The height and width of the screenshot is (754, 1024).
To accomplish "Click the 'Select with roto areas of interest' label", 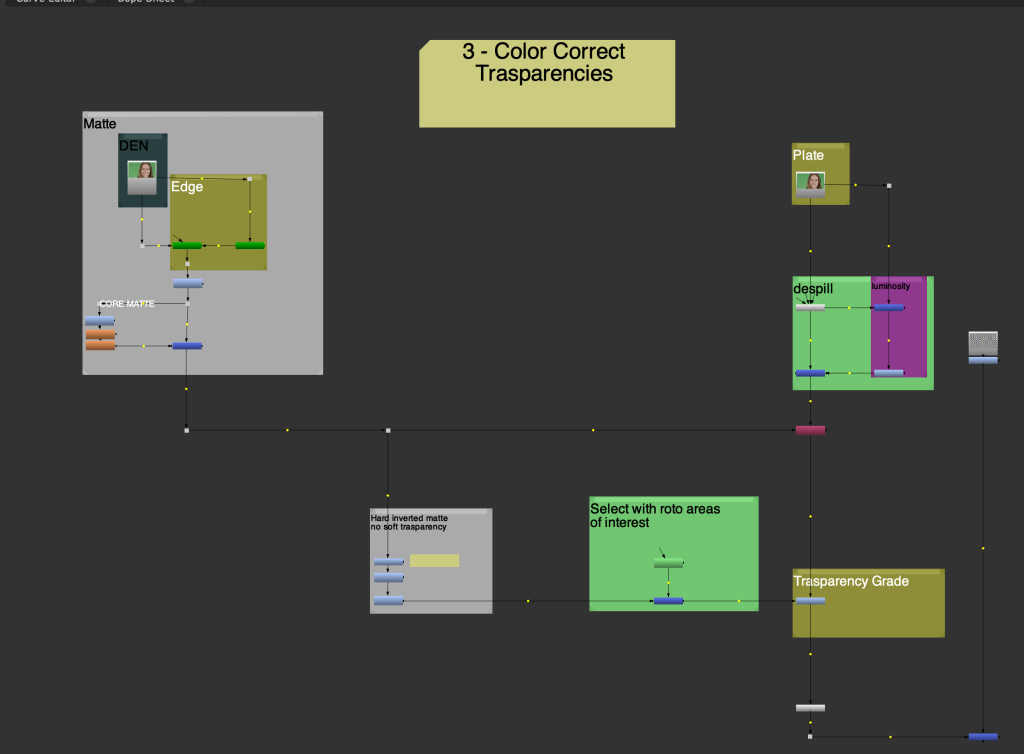I will pyautogui.click(x=655, y=516).
